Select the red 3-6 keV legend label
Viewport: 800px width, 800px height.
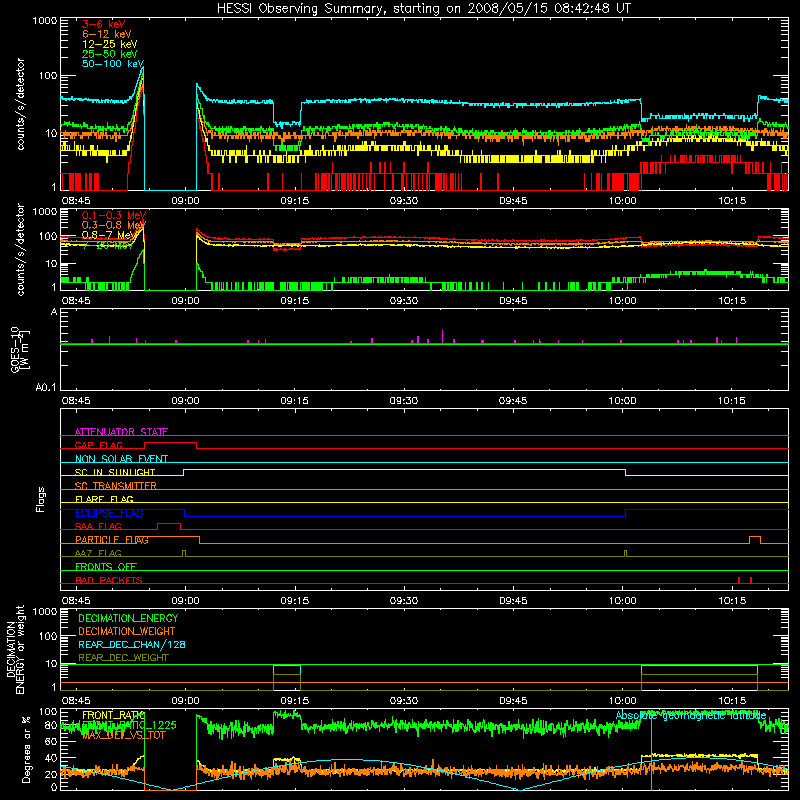pyautogui.click(x=104, y=24)
